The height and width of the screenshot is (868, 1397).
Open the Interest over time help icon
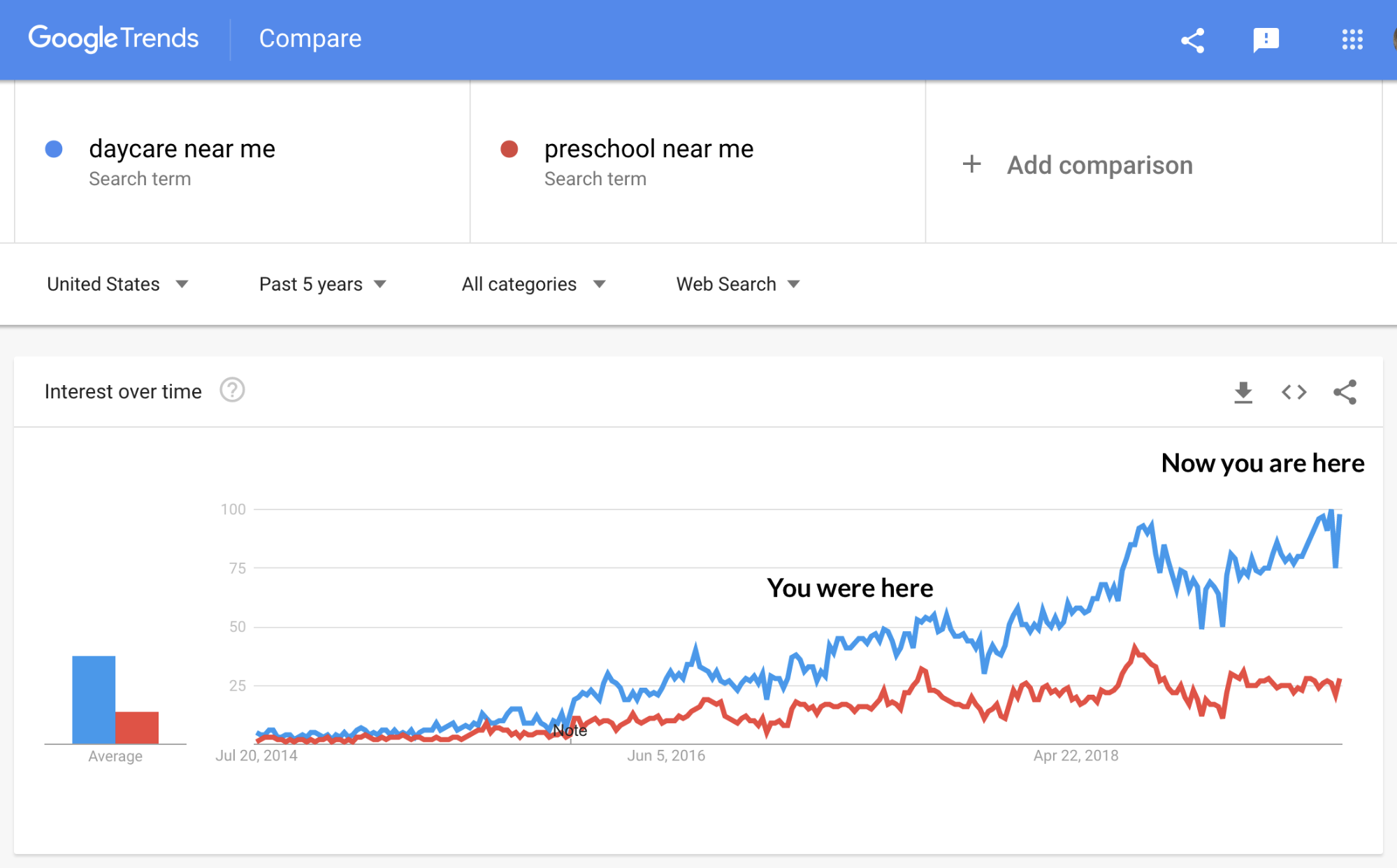pyautogui.click(x=232, y=390)
